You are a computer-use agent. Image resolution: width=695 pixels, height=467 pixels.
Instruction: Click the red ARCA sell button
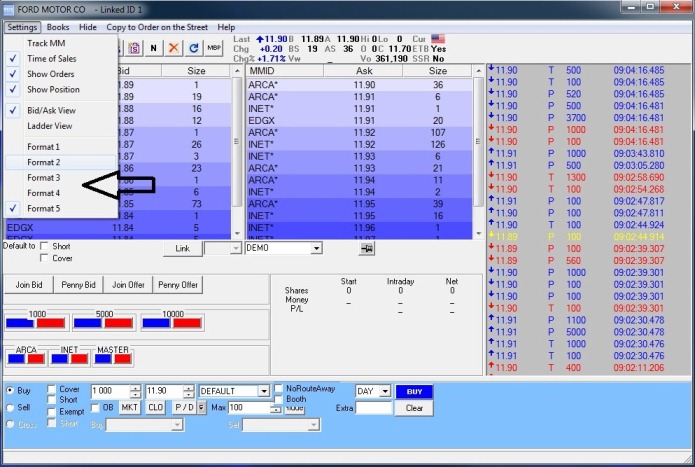pyautogui.click(x=36, y=359)
